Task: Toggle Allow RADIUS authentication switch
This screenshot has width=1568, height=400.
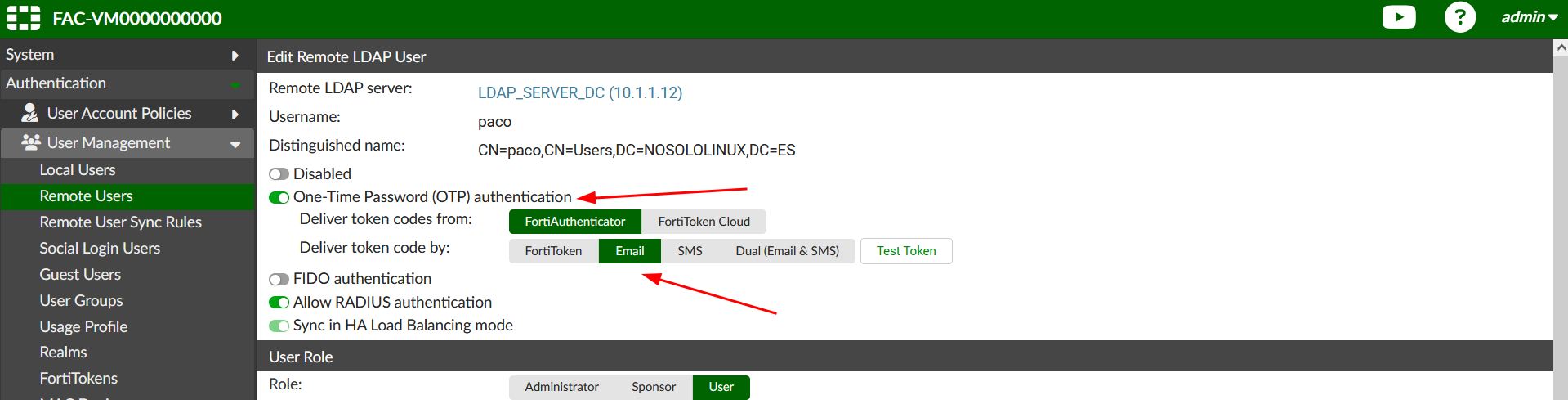Action: (x=279, y=303)
